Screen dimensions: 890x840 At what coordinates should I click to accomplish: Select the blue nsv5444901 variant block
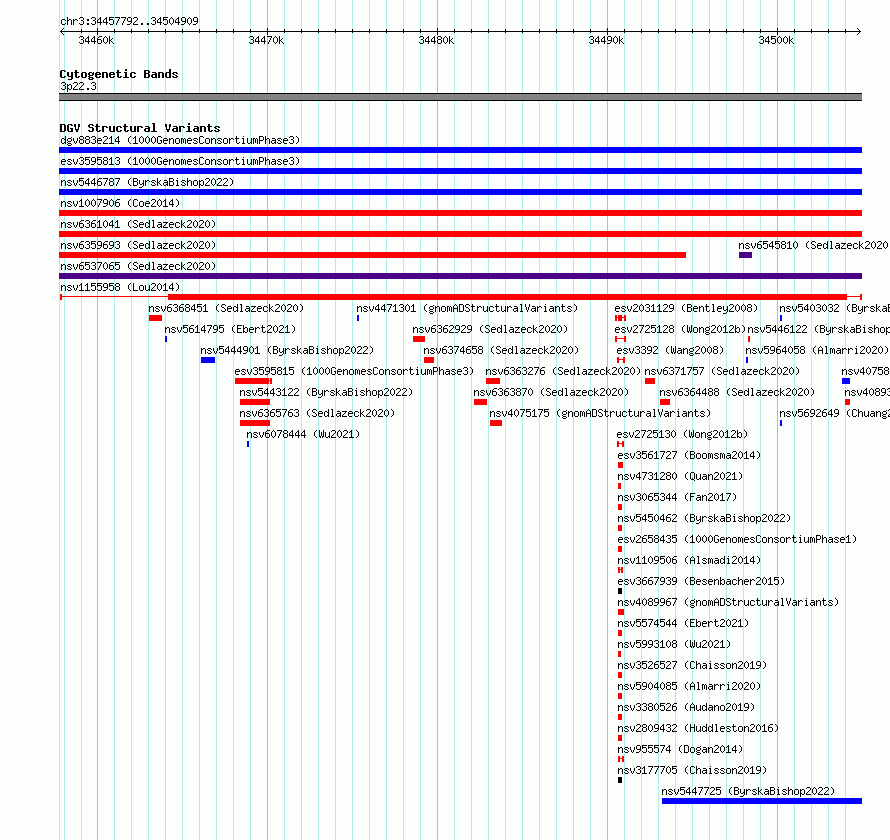[208, 360]
